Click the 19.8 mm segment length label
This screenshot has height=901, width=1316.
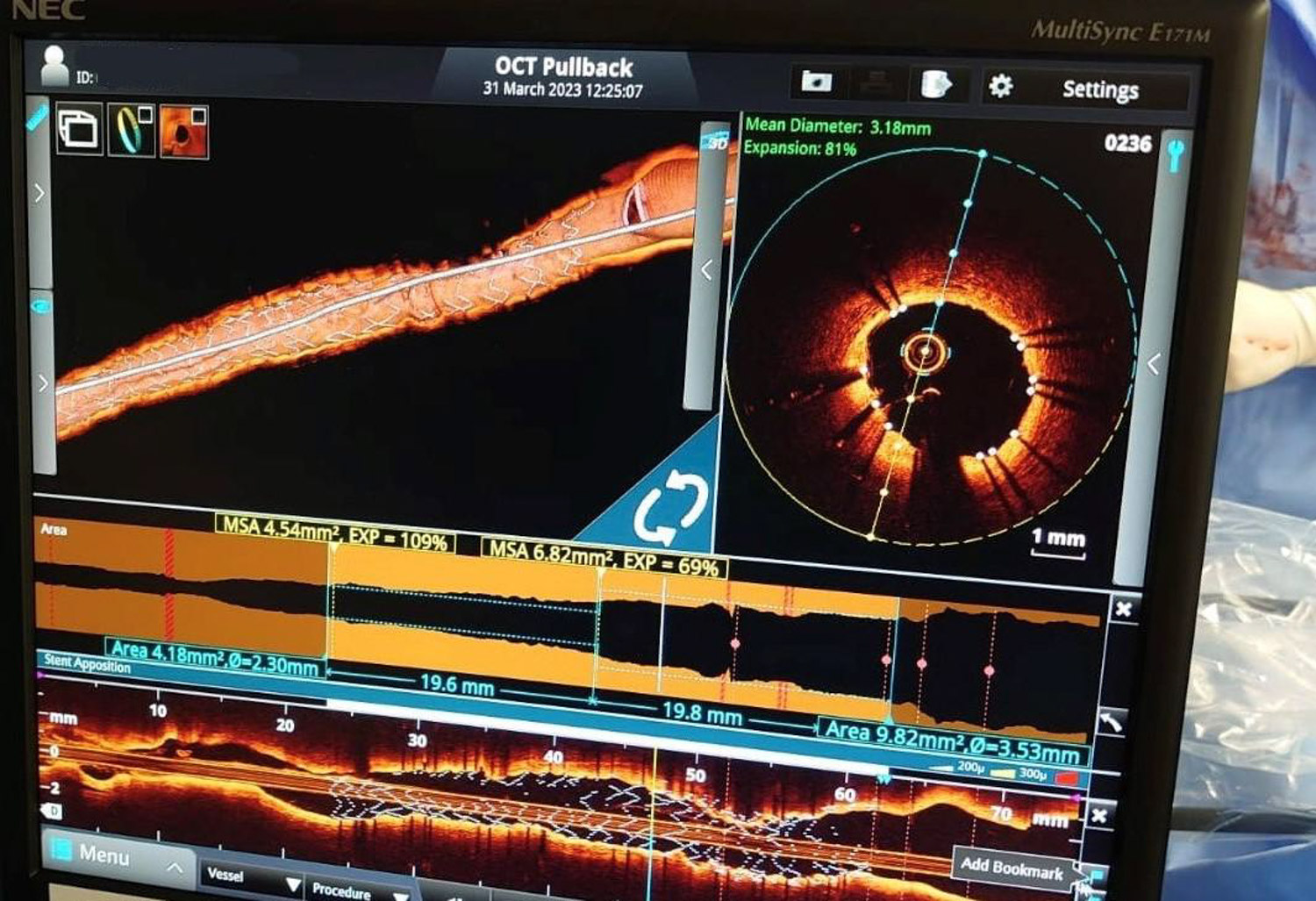(x=701, y=712)
